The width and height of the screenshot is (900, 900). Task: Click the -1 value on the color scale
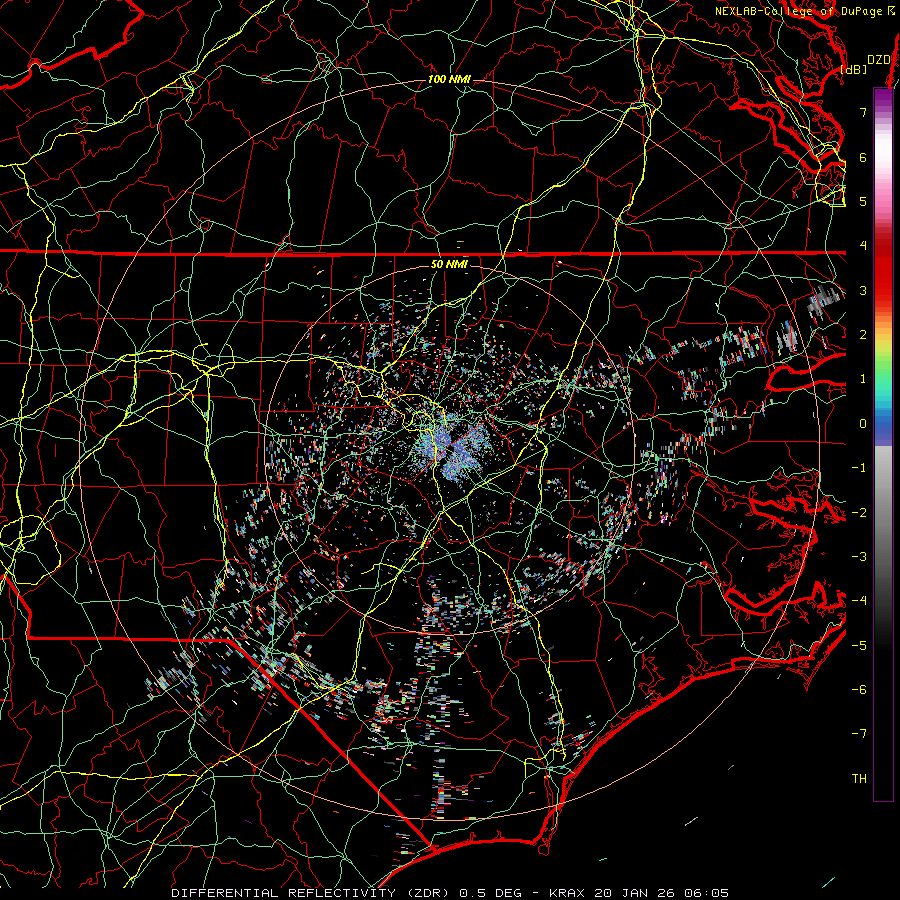click(x=859, y=468)
